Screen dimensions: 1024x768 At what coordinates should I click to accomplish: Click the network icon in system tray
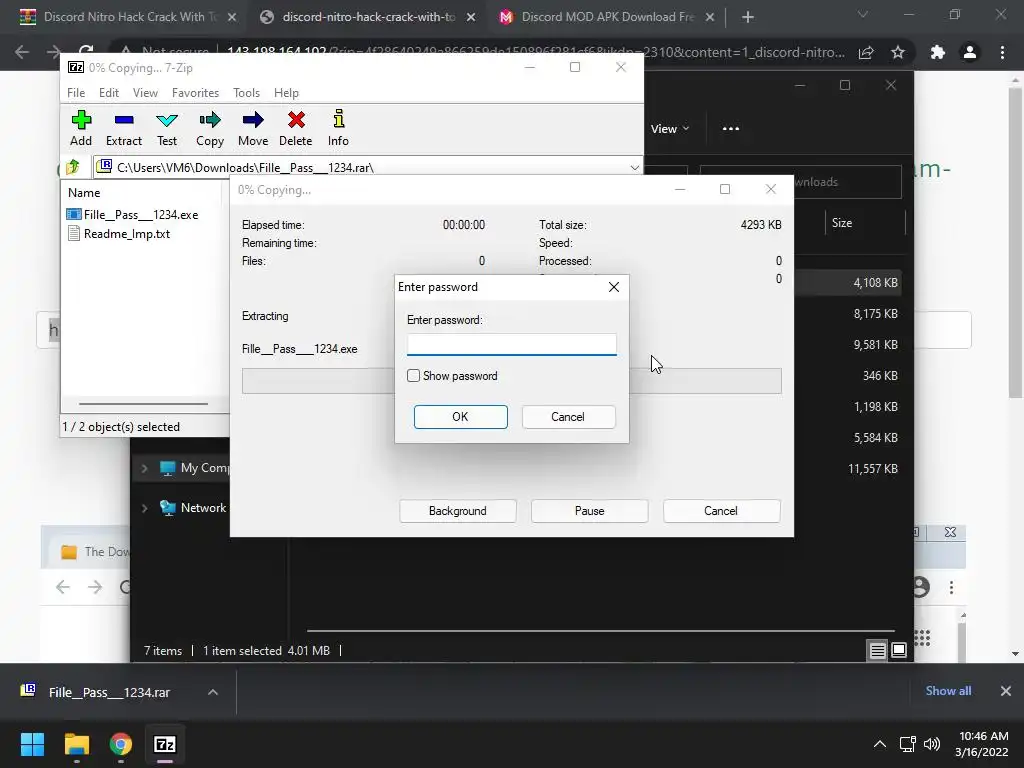click(x=907, y=744)
